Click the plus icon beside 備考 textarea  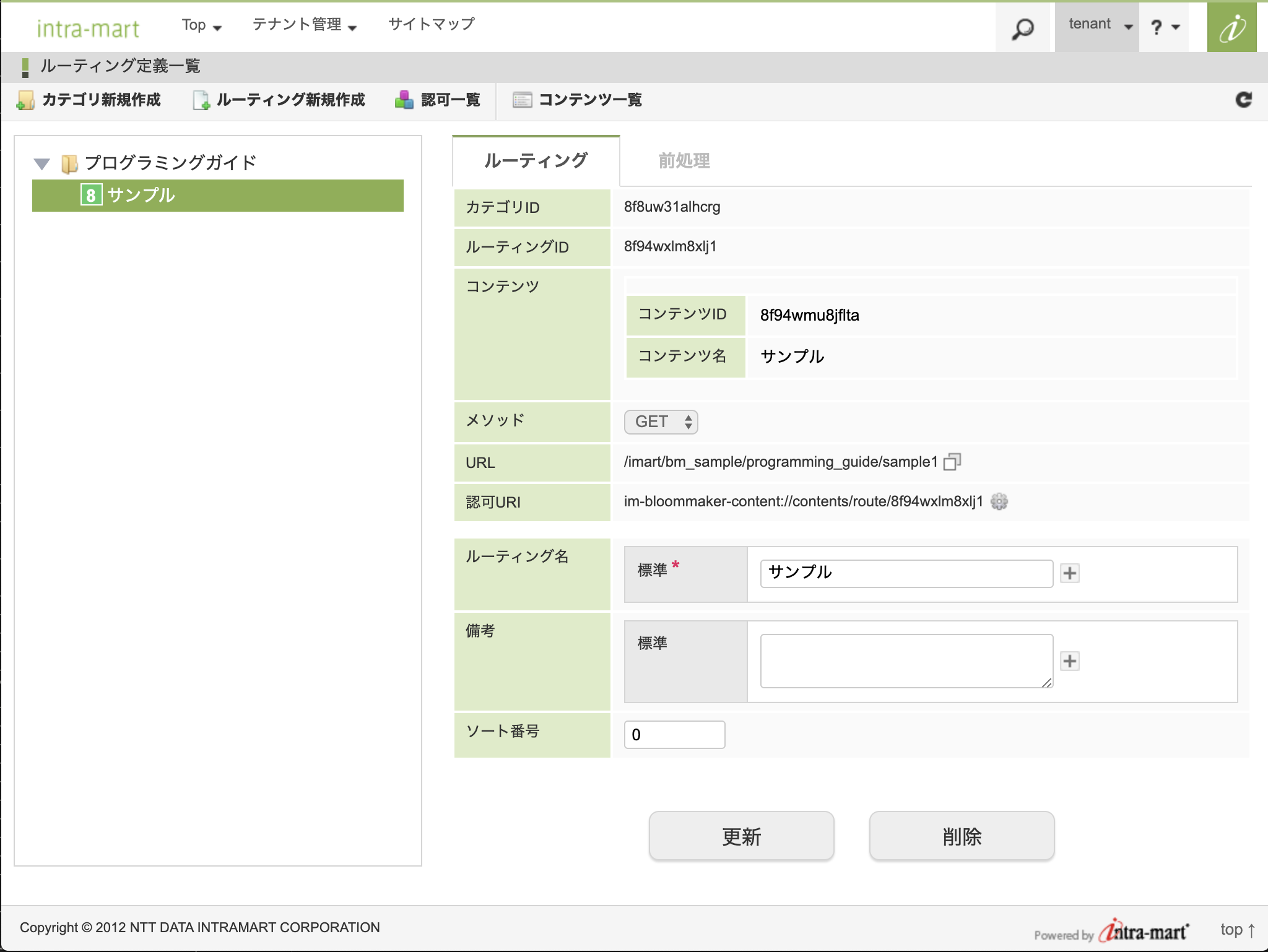point(1069,661)
